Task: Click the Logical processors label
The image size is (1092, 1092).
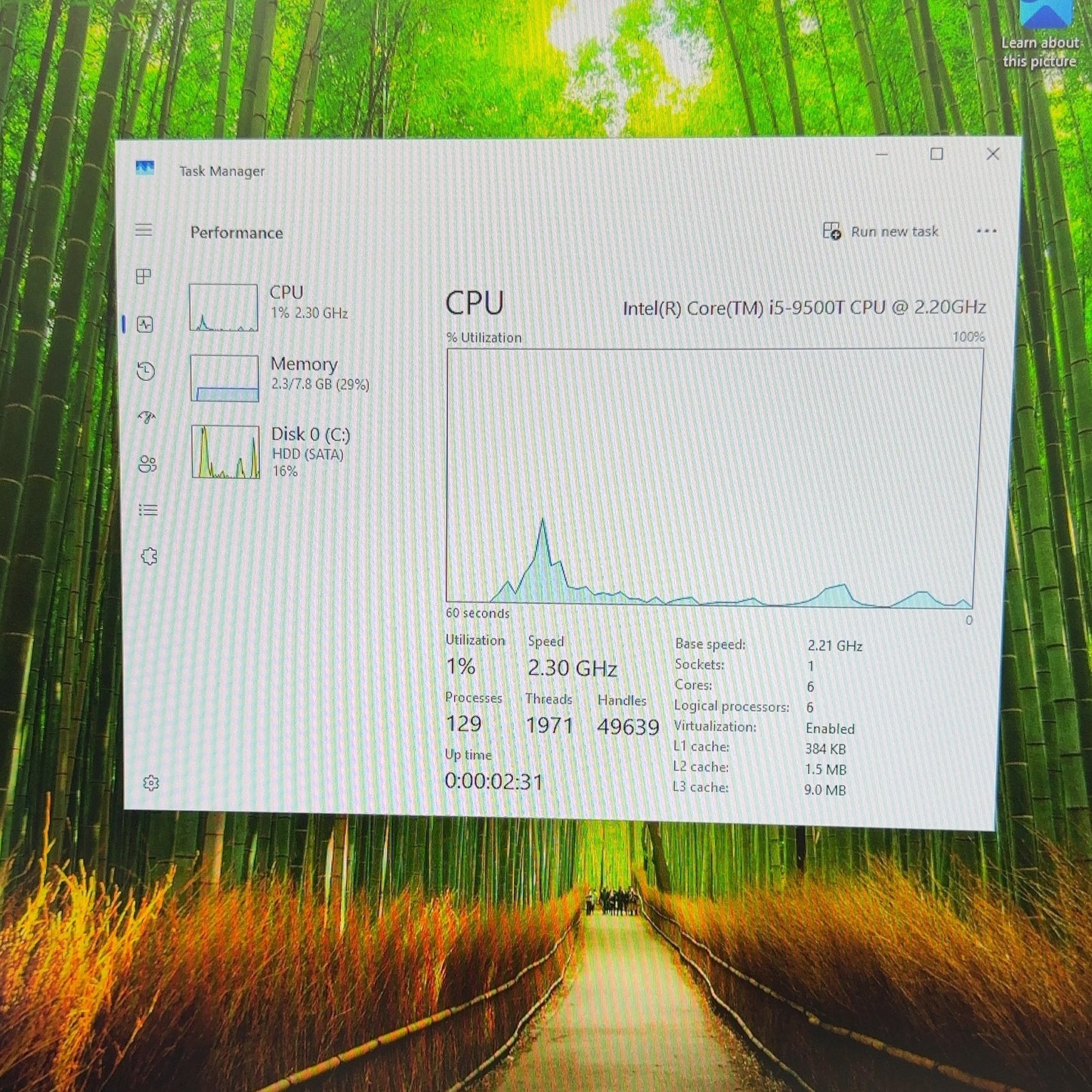Action: pos(732,707)
